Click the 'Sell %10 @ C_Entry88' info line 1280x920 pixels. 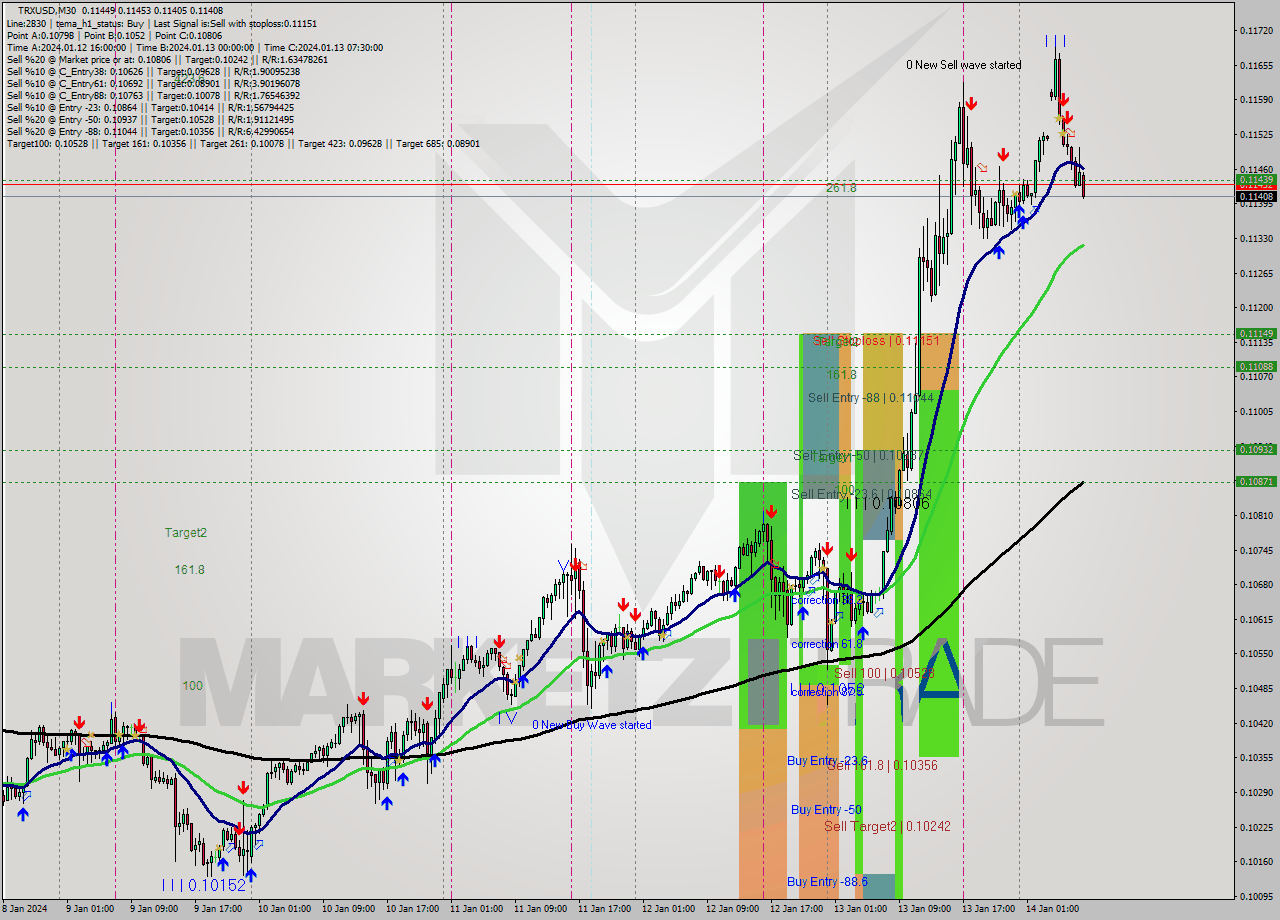tap(153, 95)
